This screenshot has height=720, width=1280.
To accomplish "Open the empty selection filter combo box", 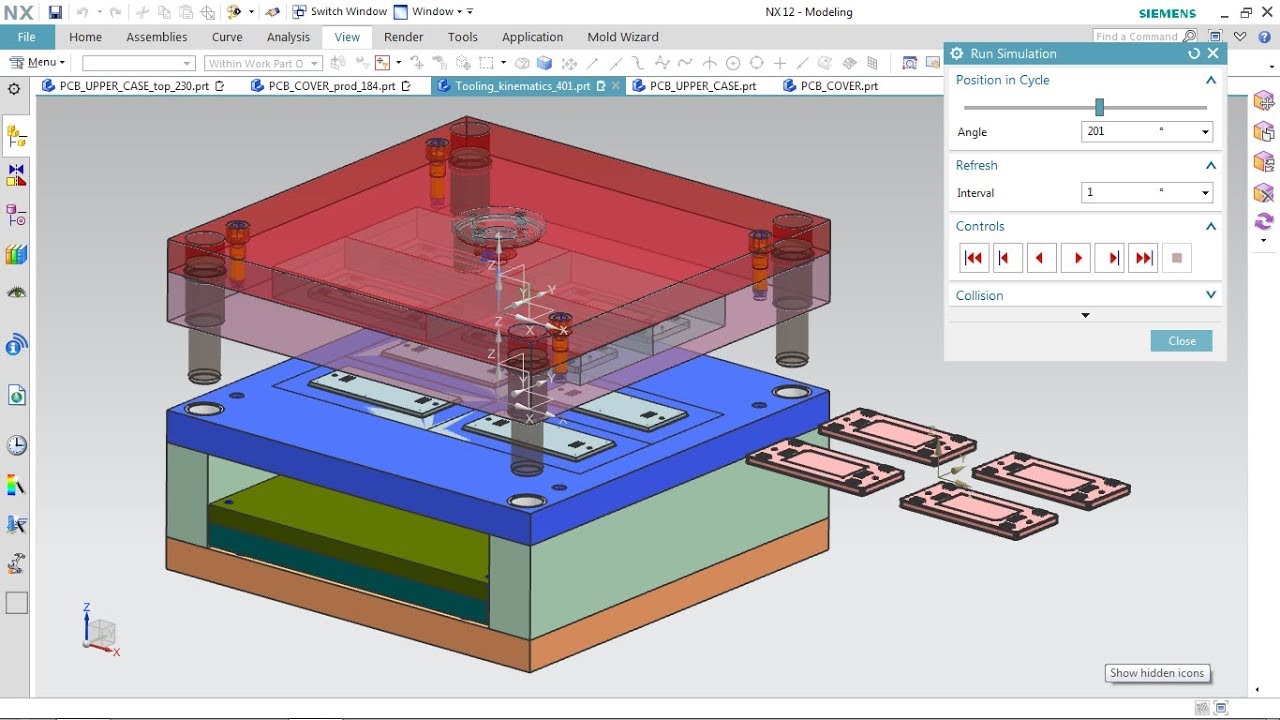I will [138, 63].
